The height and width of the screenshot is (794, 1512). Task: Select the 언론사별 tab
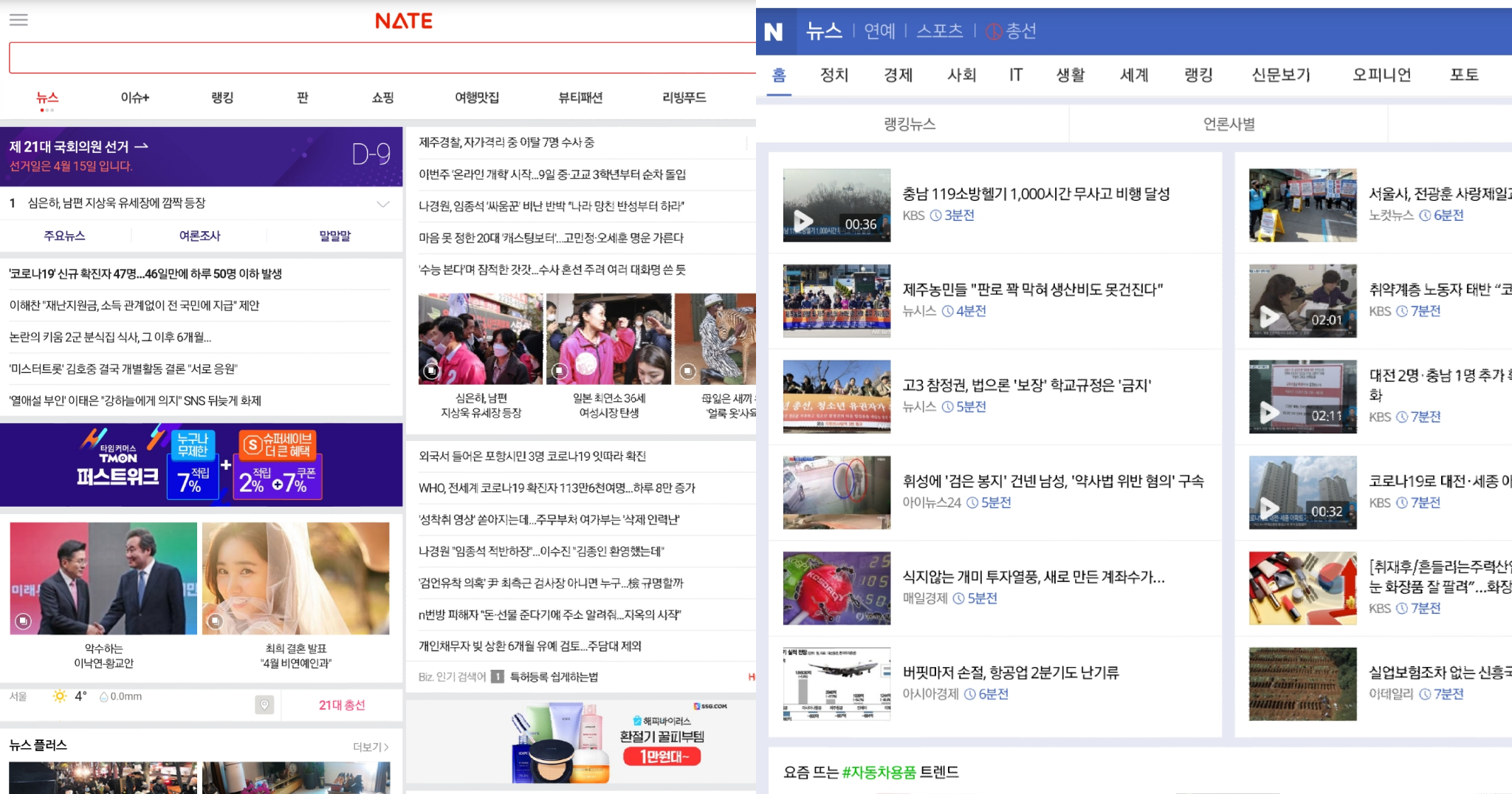1228,124
